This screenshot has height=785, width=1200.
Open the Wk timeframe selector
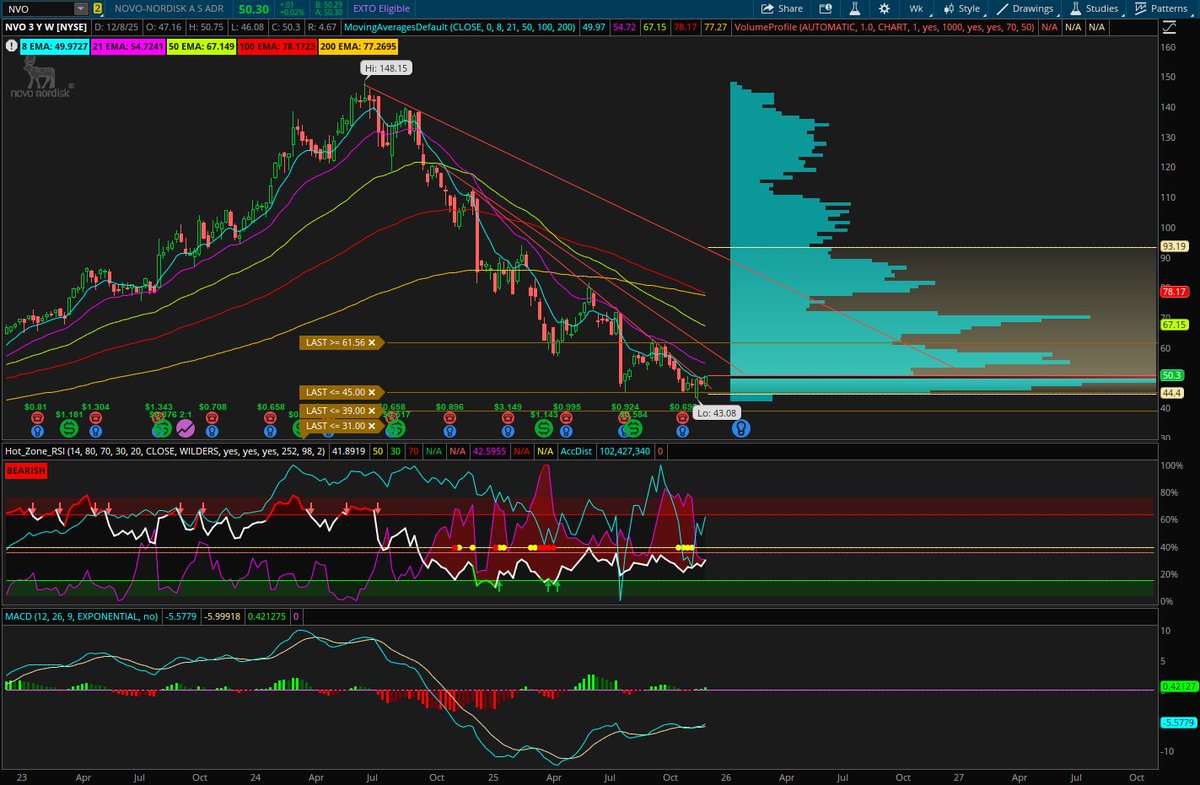click(916, 8)
